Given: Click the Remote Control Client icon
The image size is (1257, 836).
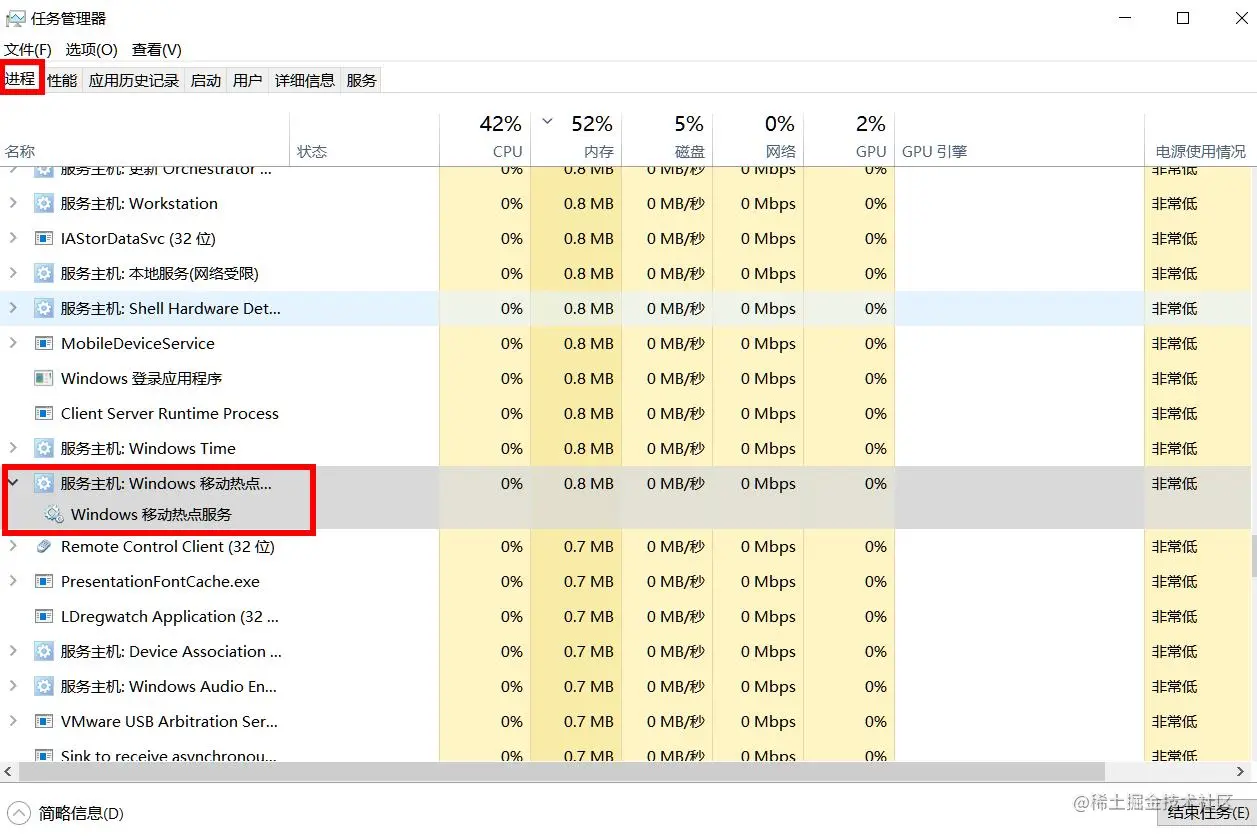Looking at the screenshot, I should click(44, 546).
